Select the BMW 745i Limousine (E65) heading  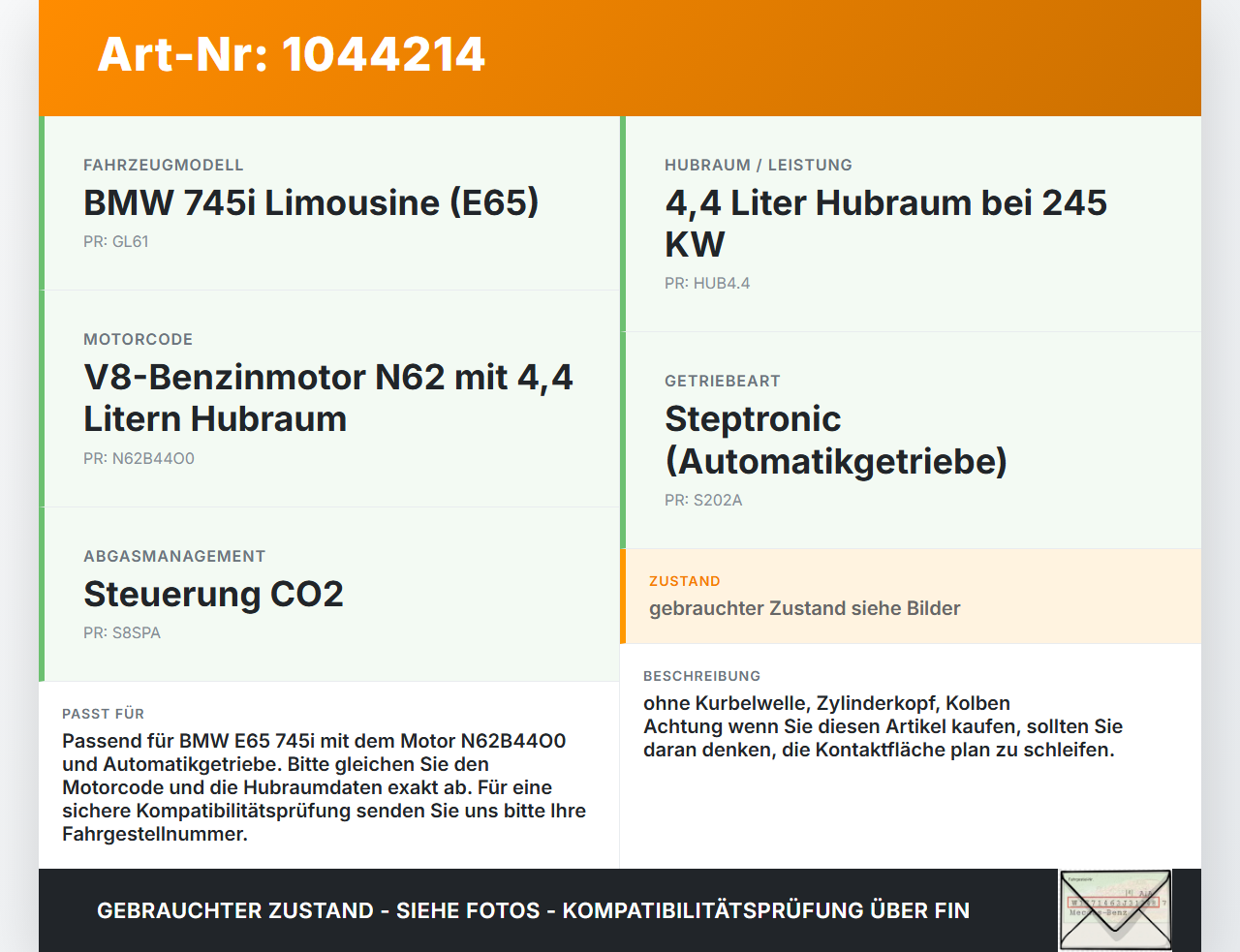(311, 202)
